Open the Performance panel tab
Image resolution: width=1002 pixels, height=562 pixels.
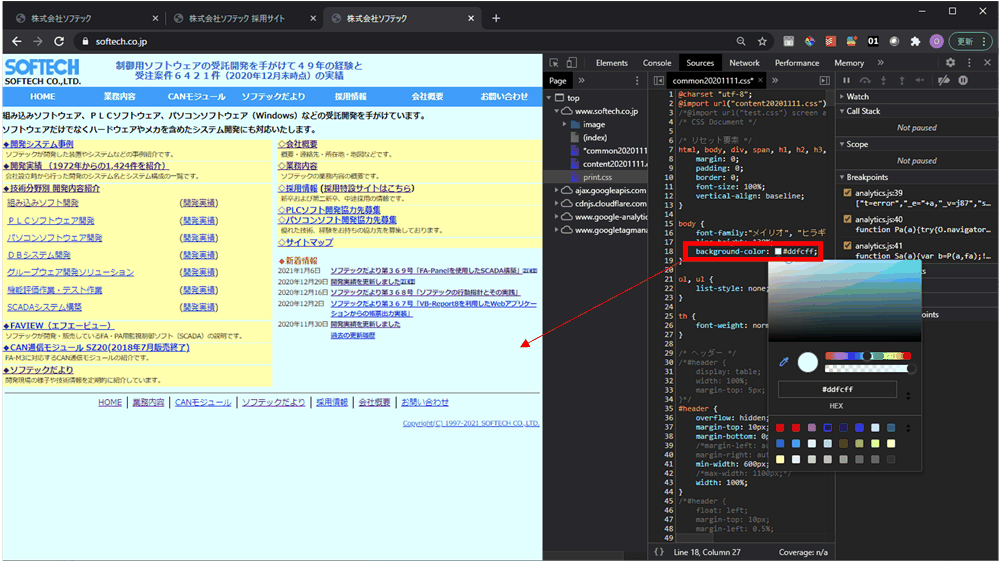click(x=797, y=63)
